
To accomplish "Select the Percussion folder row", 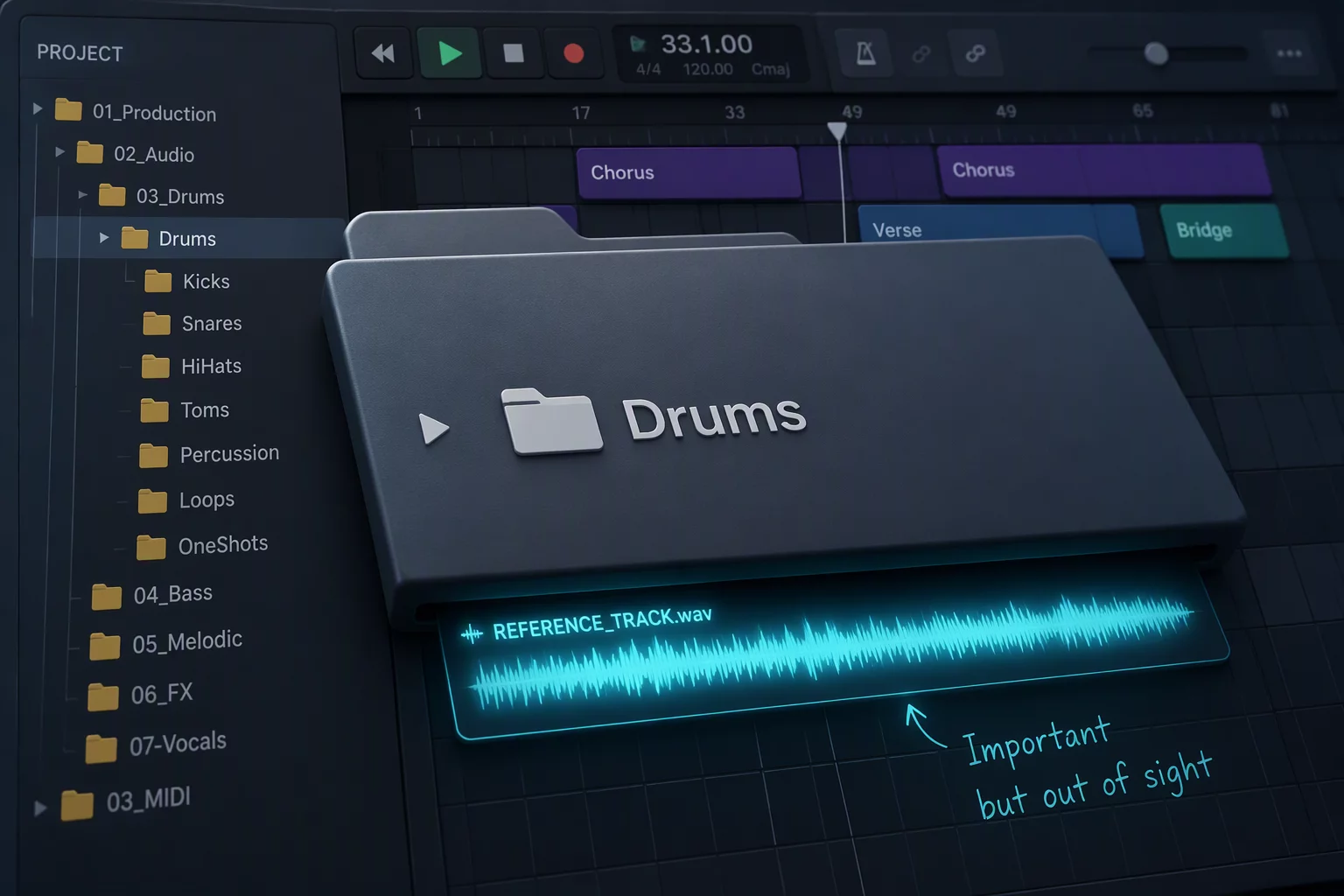I will (210, 454).
